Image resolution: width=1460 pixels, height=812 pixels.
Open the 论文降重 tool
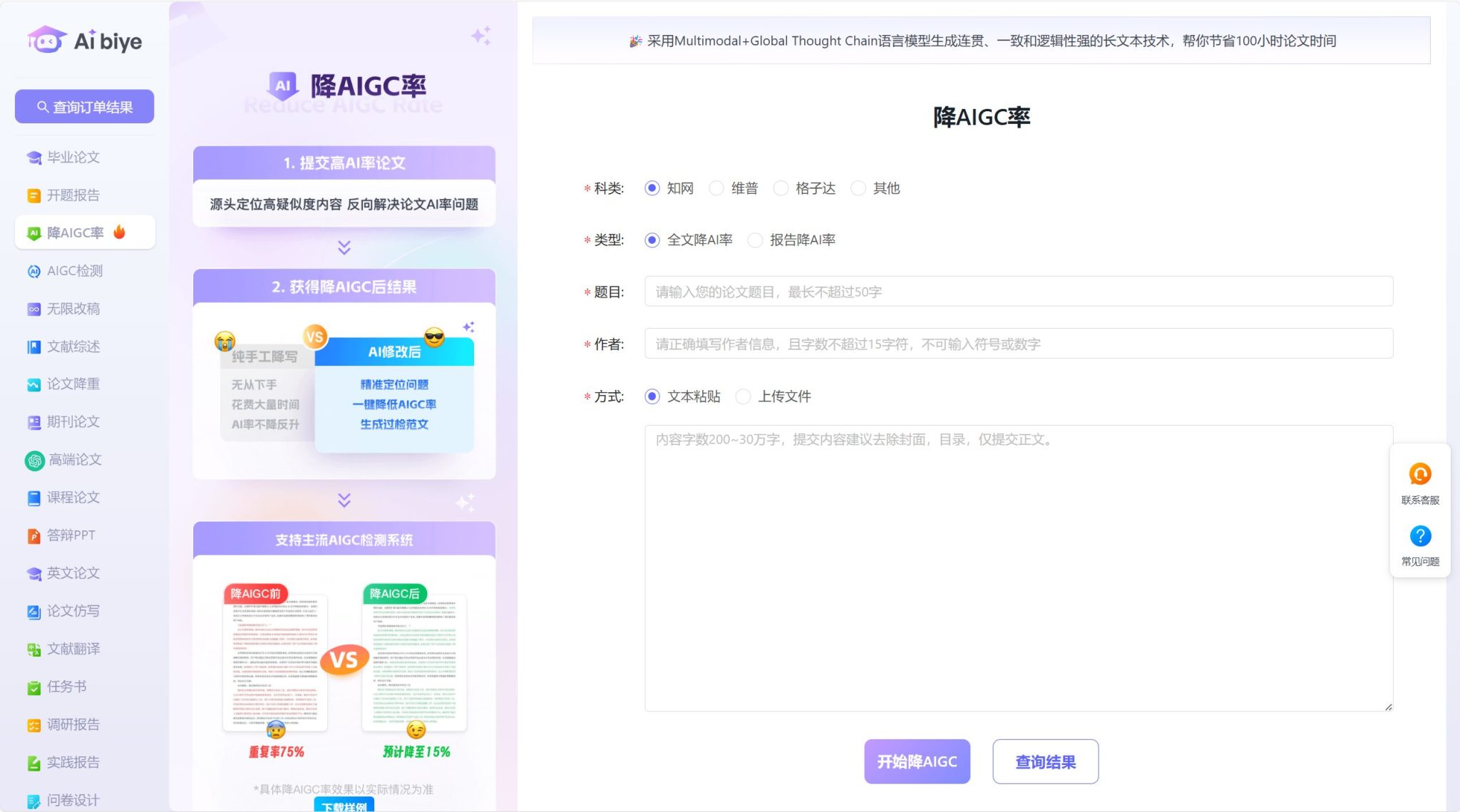pos(73,384)
